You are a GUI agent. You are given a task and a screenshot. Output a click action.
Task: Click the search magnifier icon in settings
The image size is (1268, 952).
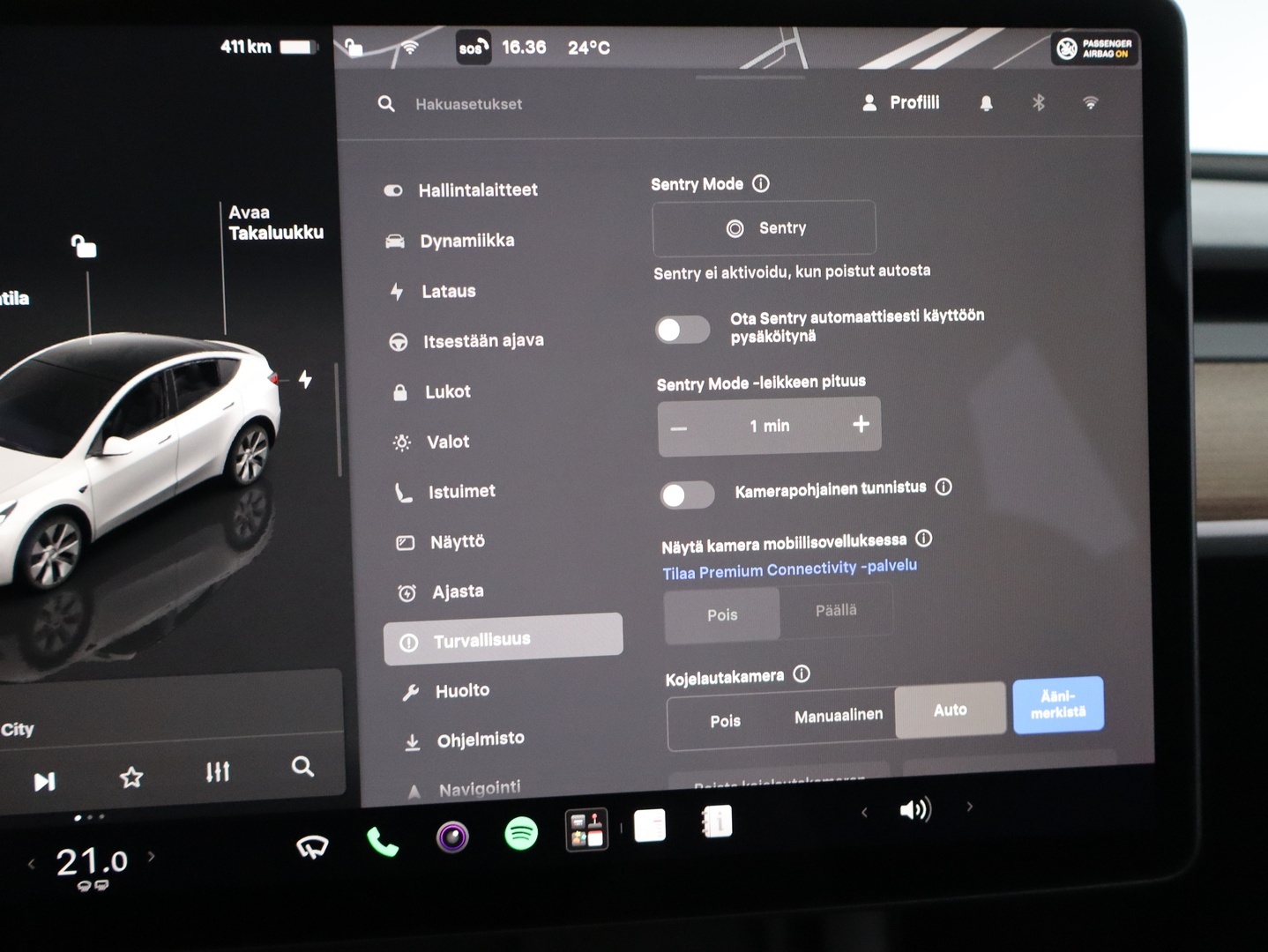pos(386,104)
